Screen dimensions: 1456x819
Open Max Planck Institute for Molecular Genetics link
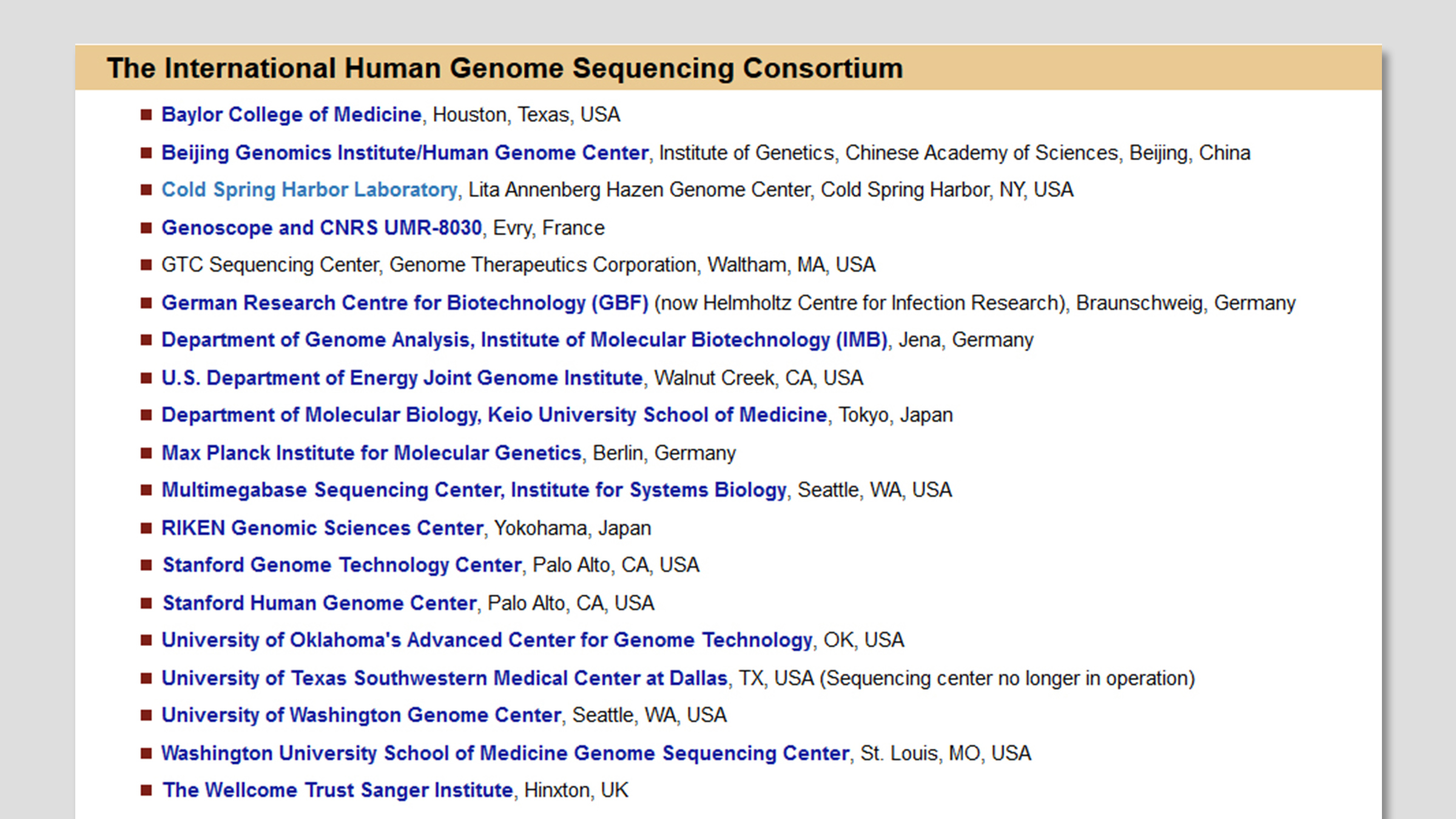371,453
